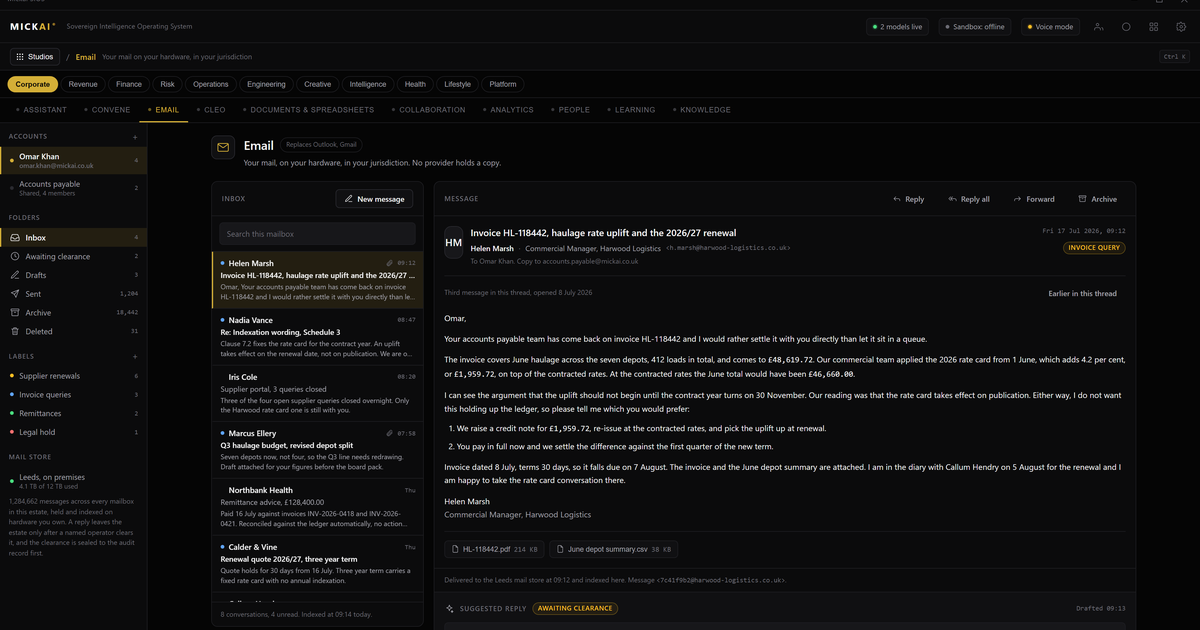Viewport: 1200px width, 630px height.
Task: Click Reply all button
Action: 968,199
